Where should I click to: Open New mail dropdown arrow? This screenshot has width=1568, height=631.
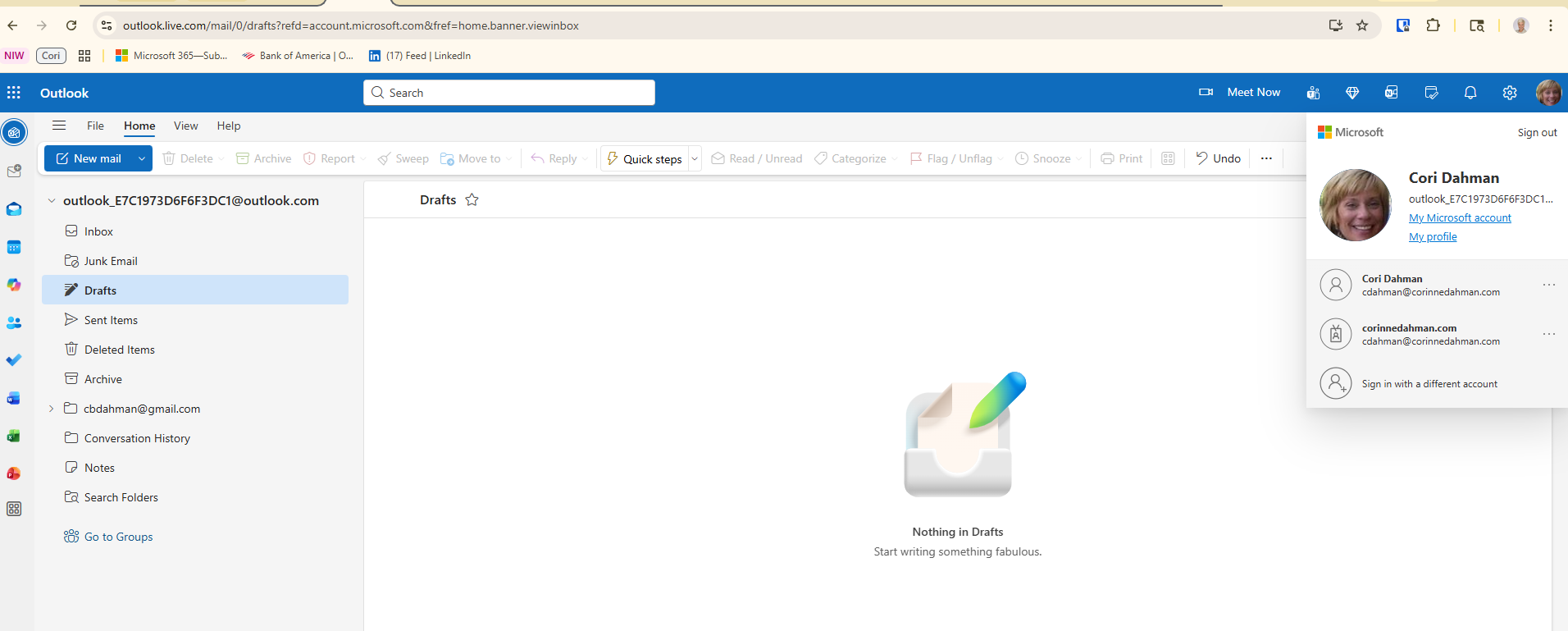[142, 158]
